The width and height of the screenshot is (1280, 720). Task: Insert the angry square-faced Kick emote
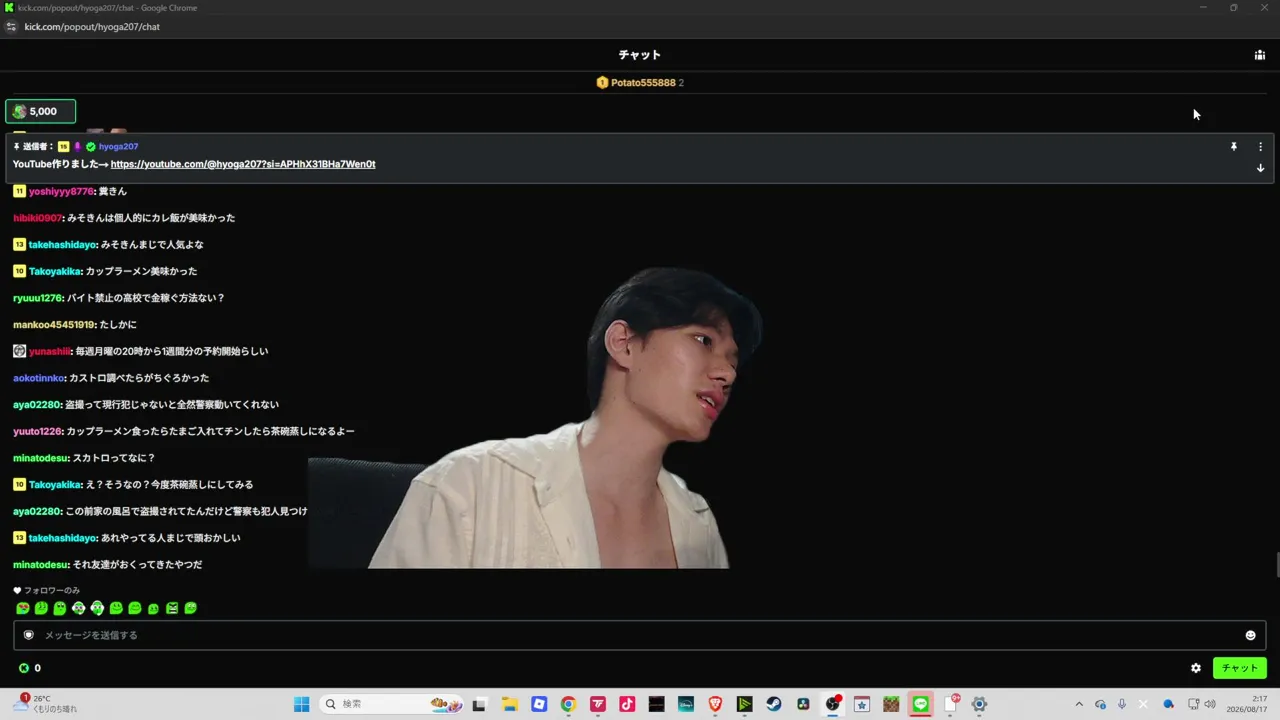point(172,608)
